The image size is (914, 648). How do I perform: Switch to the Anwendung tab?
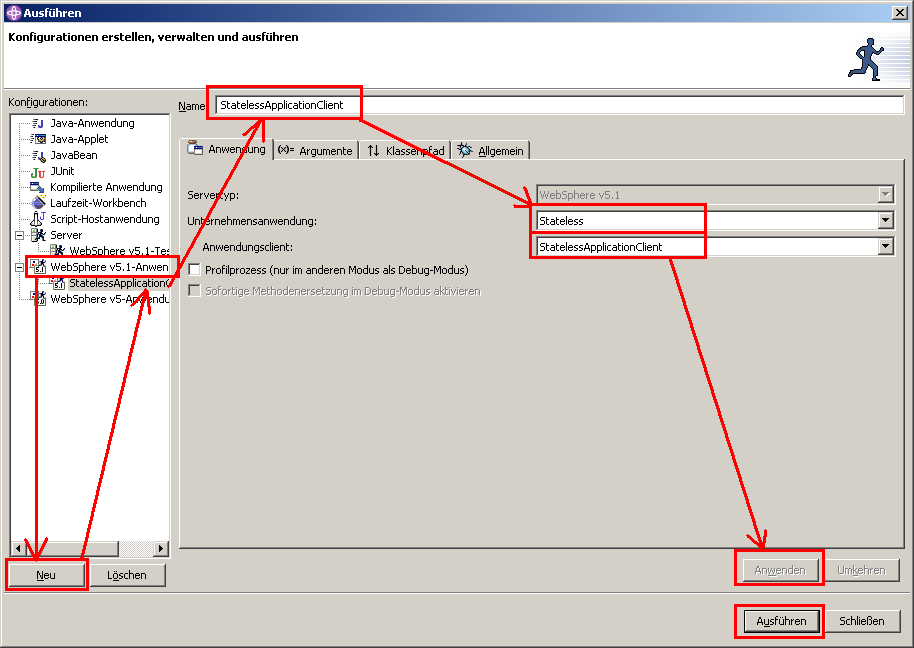pyautogui.click(x=227, y=149)
